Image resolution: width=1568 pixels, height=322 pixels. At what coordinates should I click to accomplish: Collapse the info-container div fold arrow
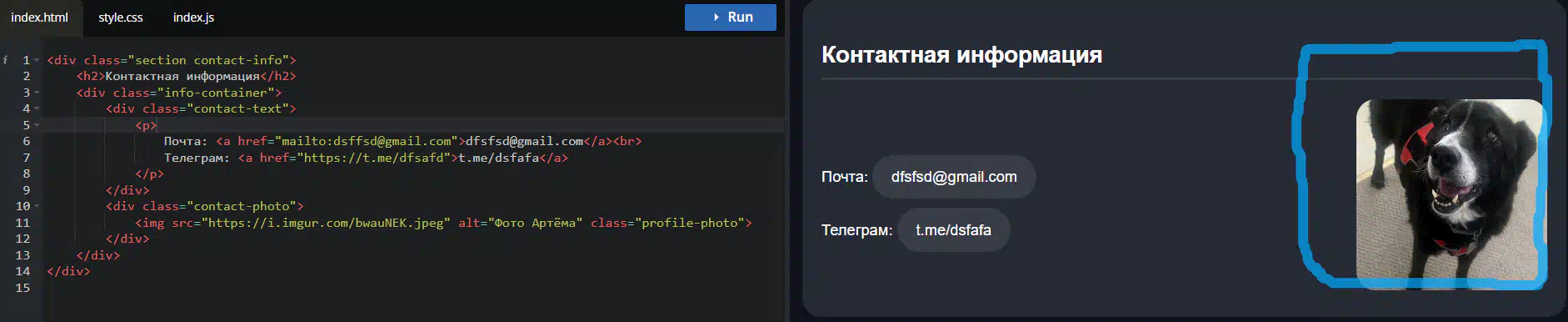(37, 93)
